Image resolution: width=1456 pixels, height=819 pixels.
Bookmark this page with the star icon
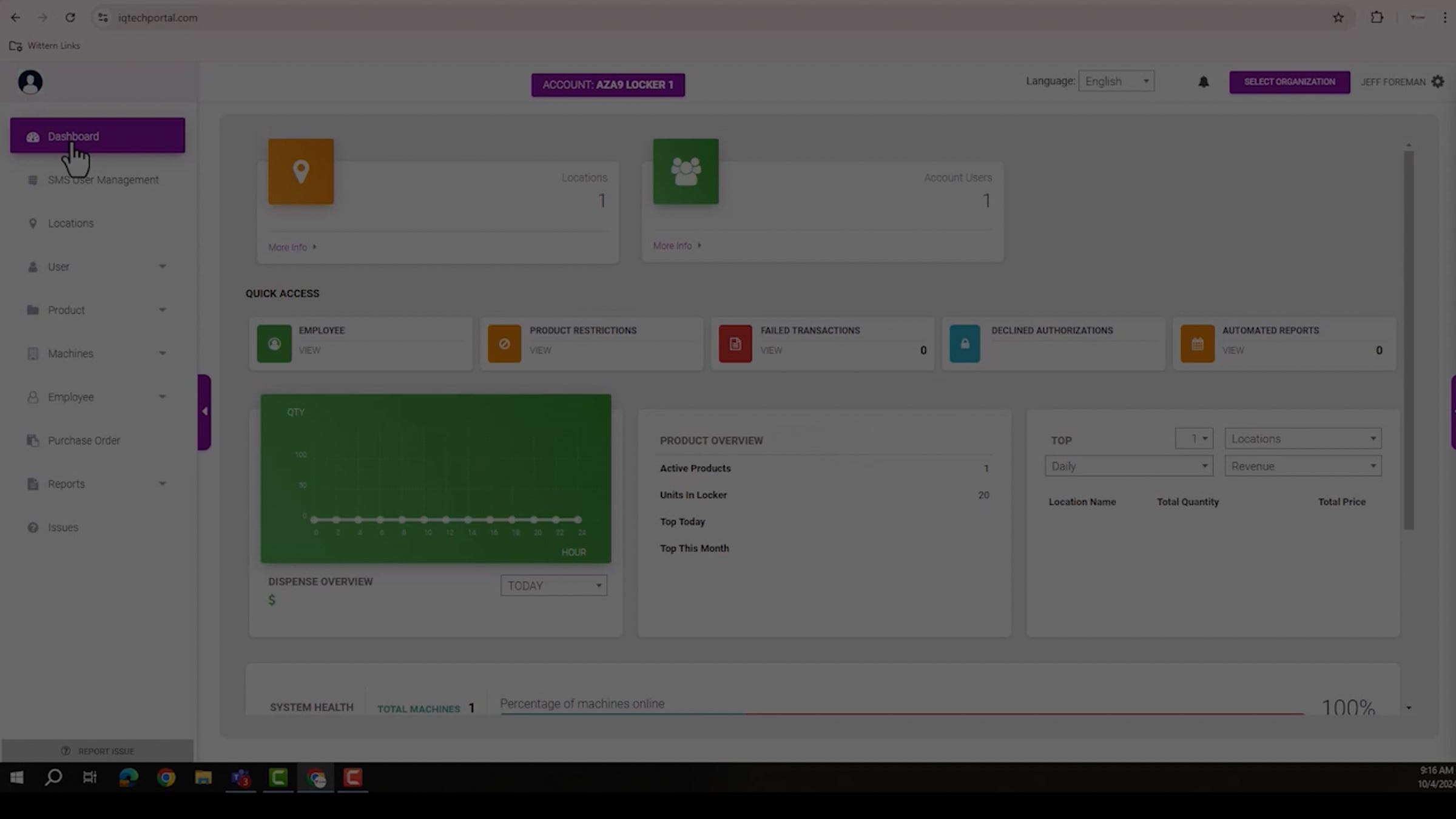[x=1338, y=18]
